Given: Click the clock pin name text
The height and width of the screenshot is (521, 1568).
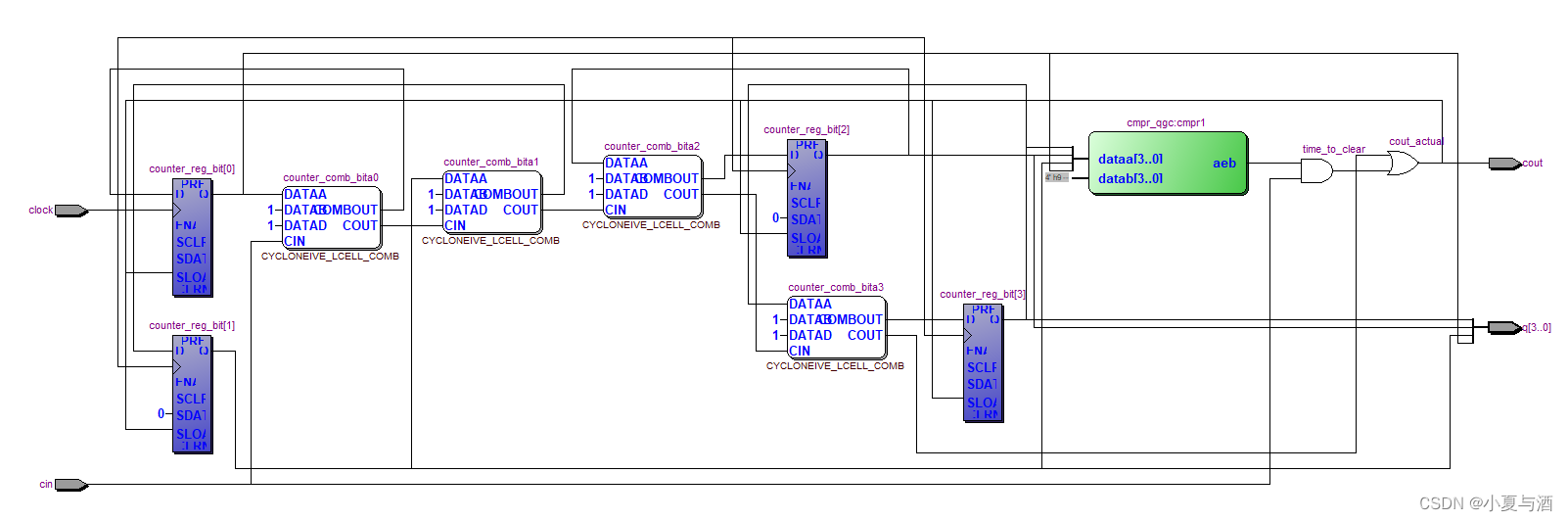Looking at the screenshot, I should pyautogui.click(x=41, y=210).
